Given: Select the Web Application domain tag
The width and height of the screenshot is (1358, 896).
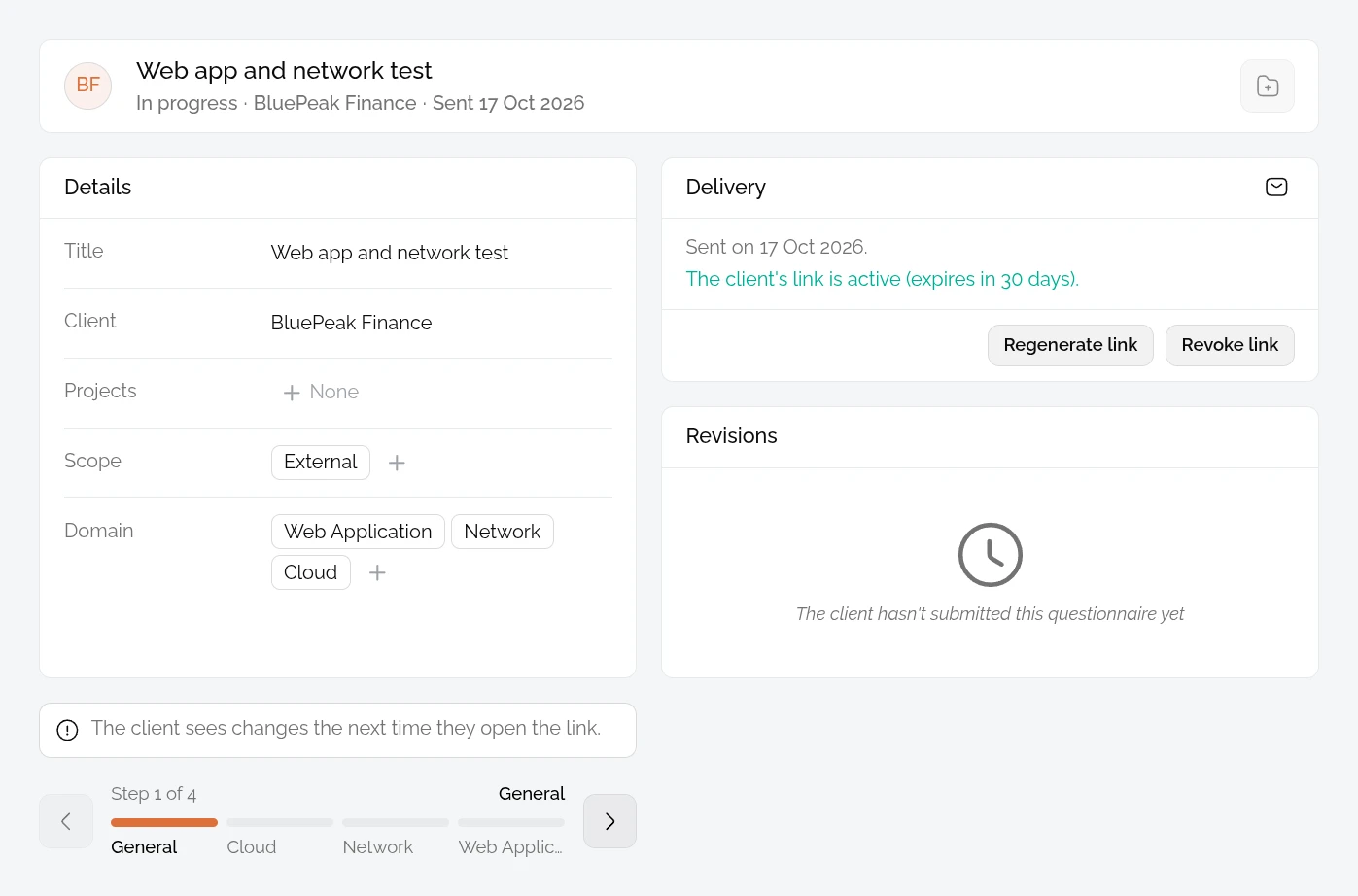Looking at the screenshot, I should pos(358,532).
